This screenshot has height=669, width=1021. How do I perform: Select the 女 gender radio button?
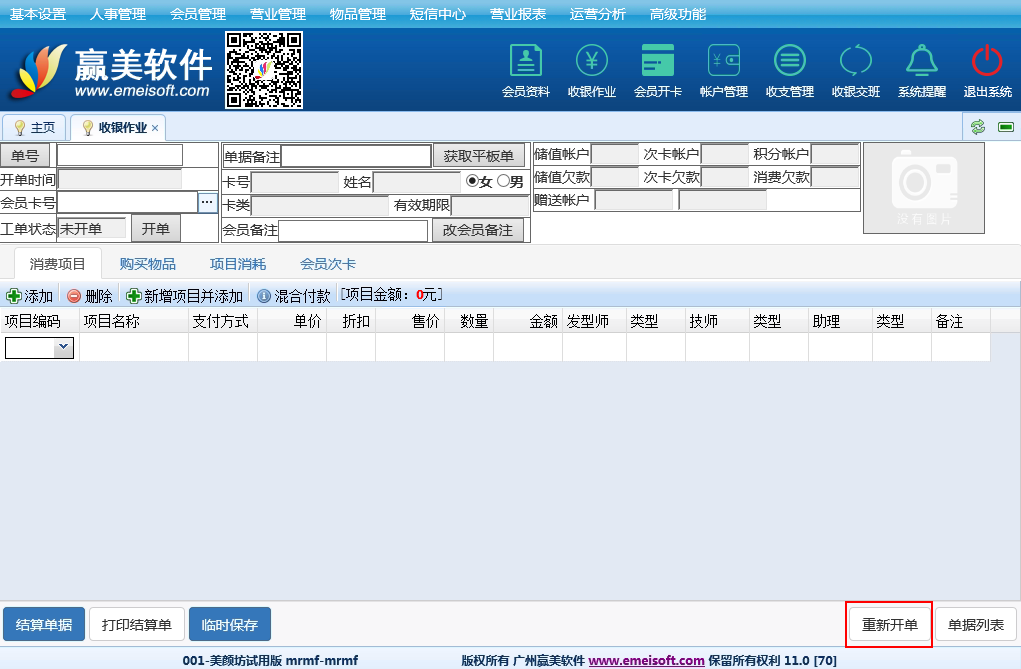(x=473, y=182)
